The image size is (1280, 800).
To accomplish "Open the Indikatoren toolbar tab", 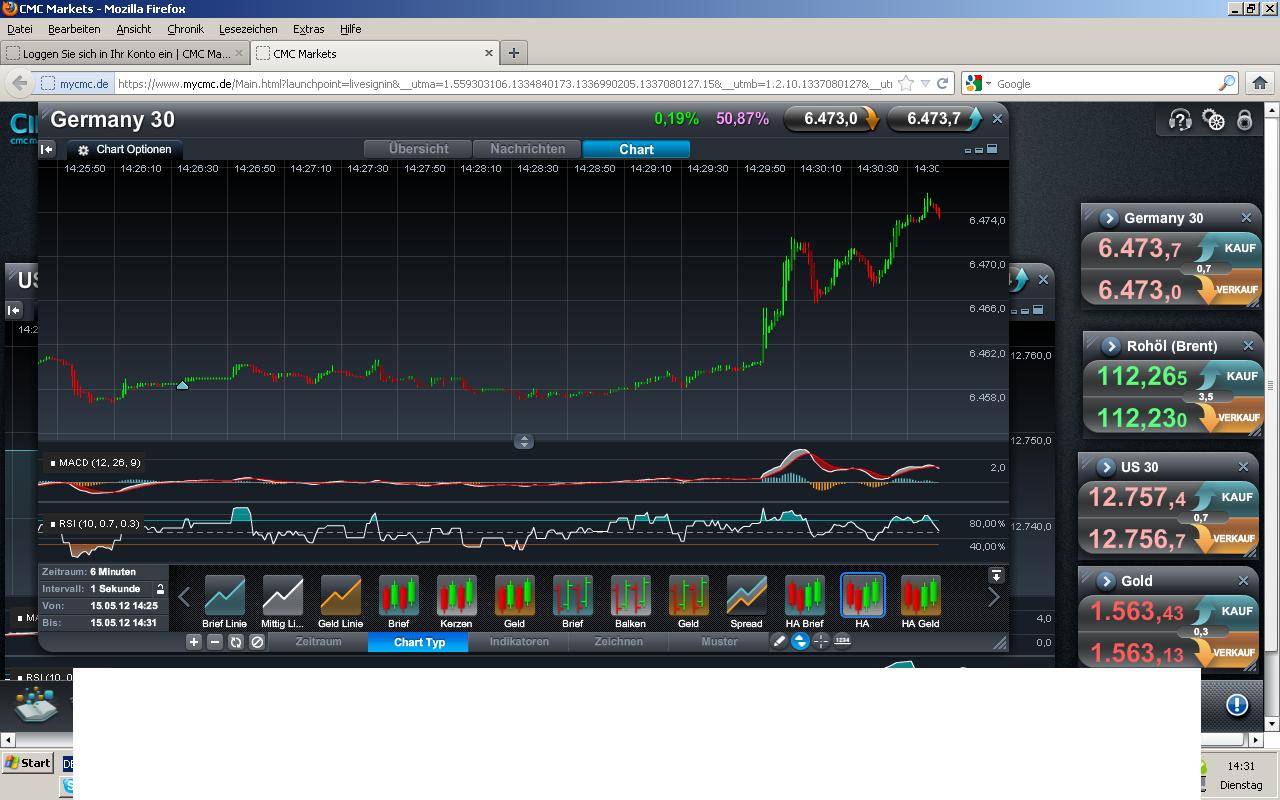I will pos(519,642).
